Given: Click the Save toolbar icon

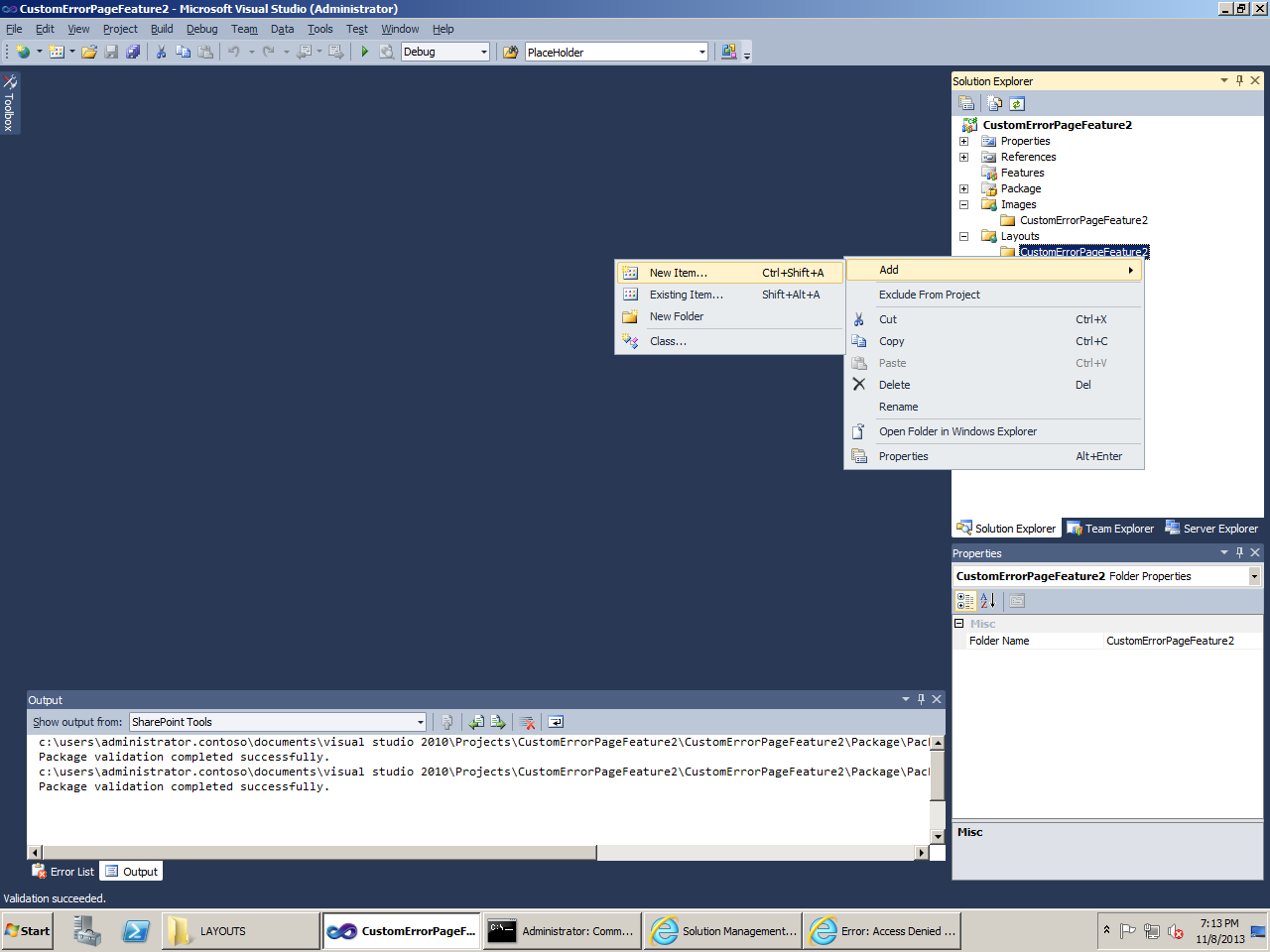Looking at the screenshot, I should [111, 52].
